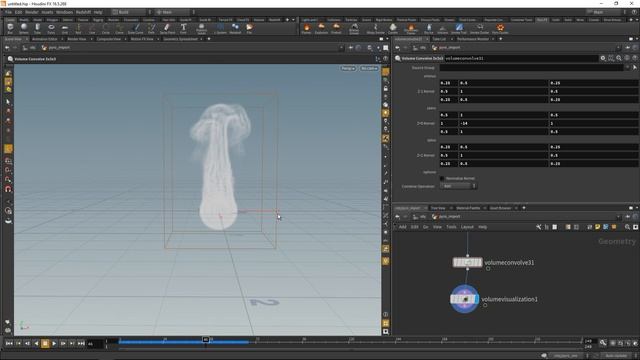Toggle the volumevisualization1 display flag
Viewport: 640px width, 360px height.
point(477,299)
